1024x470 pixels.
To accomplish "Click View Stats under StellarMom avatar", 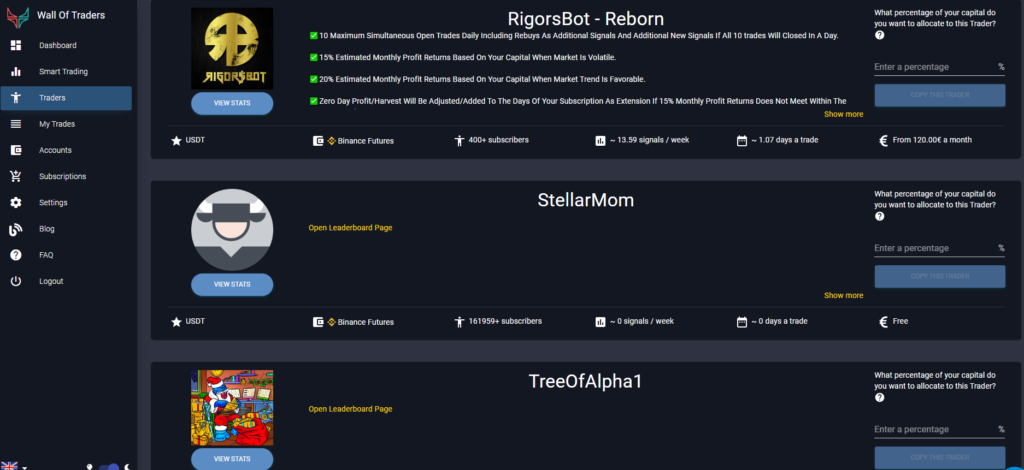I will (232, 284).
